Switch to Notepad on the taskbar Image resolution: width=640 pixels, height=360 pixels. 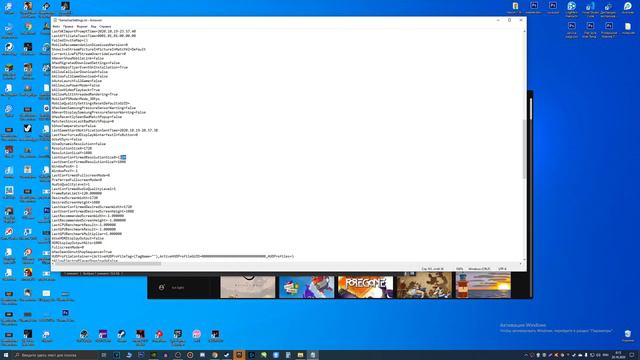point(313,355)
